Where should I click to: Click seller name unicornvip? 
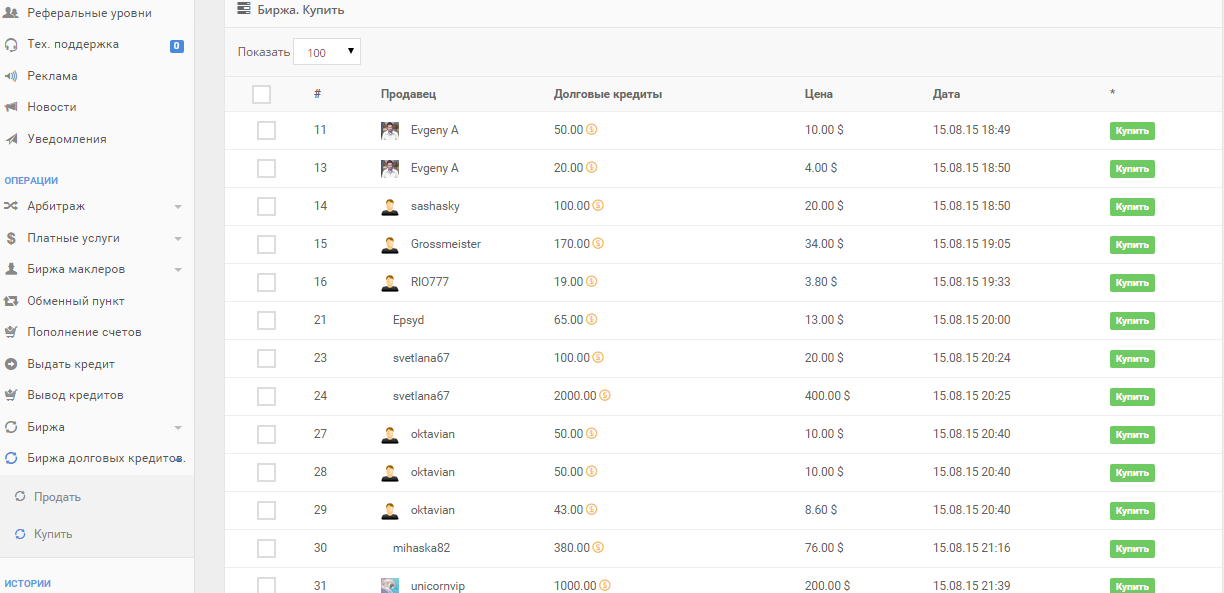tap(437, 586)
